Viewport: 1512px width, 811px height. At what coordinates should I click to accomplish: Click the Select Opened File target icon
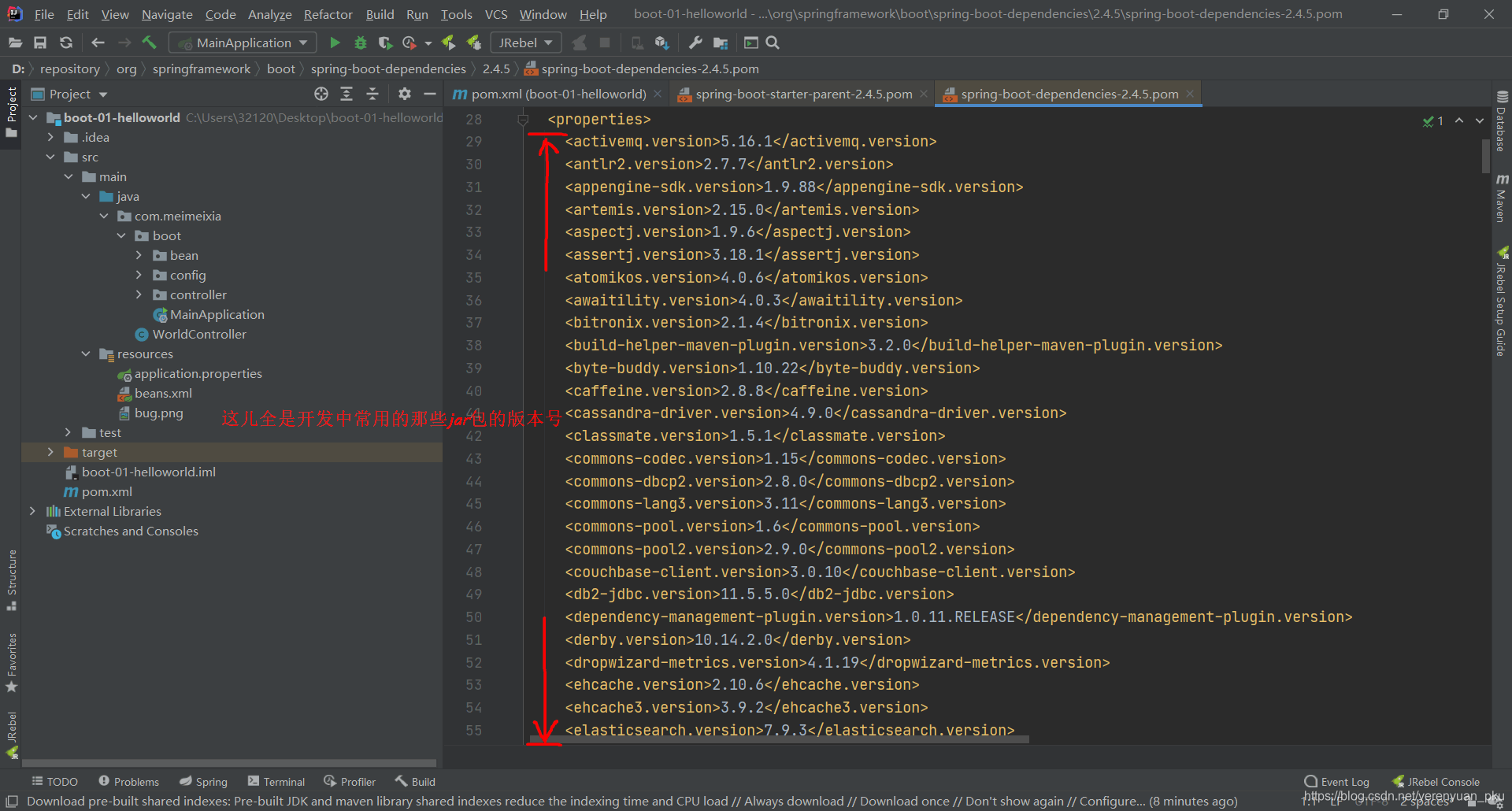coord(321,94)
